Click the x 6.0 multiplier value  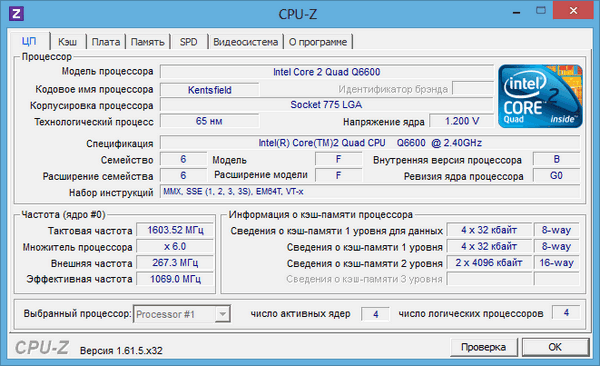coord(175,246)
